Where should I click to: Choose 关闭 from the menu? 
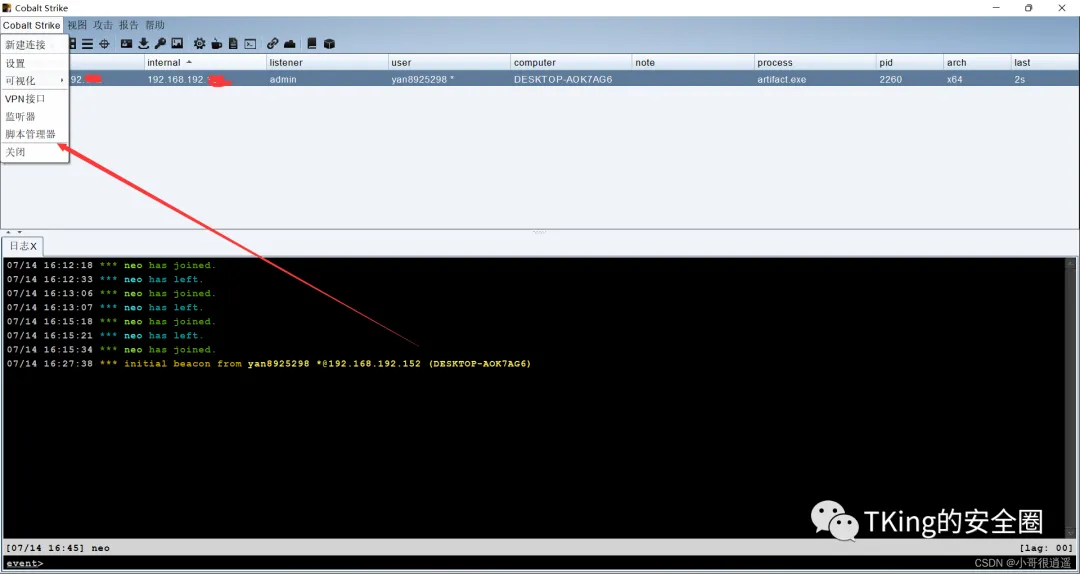click(x=34, y=152)
